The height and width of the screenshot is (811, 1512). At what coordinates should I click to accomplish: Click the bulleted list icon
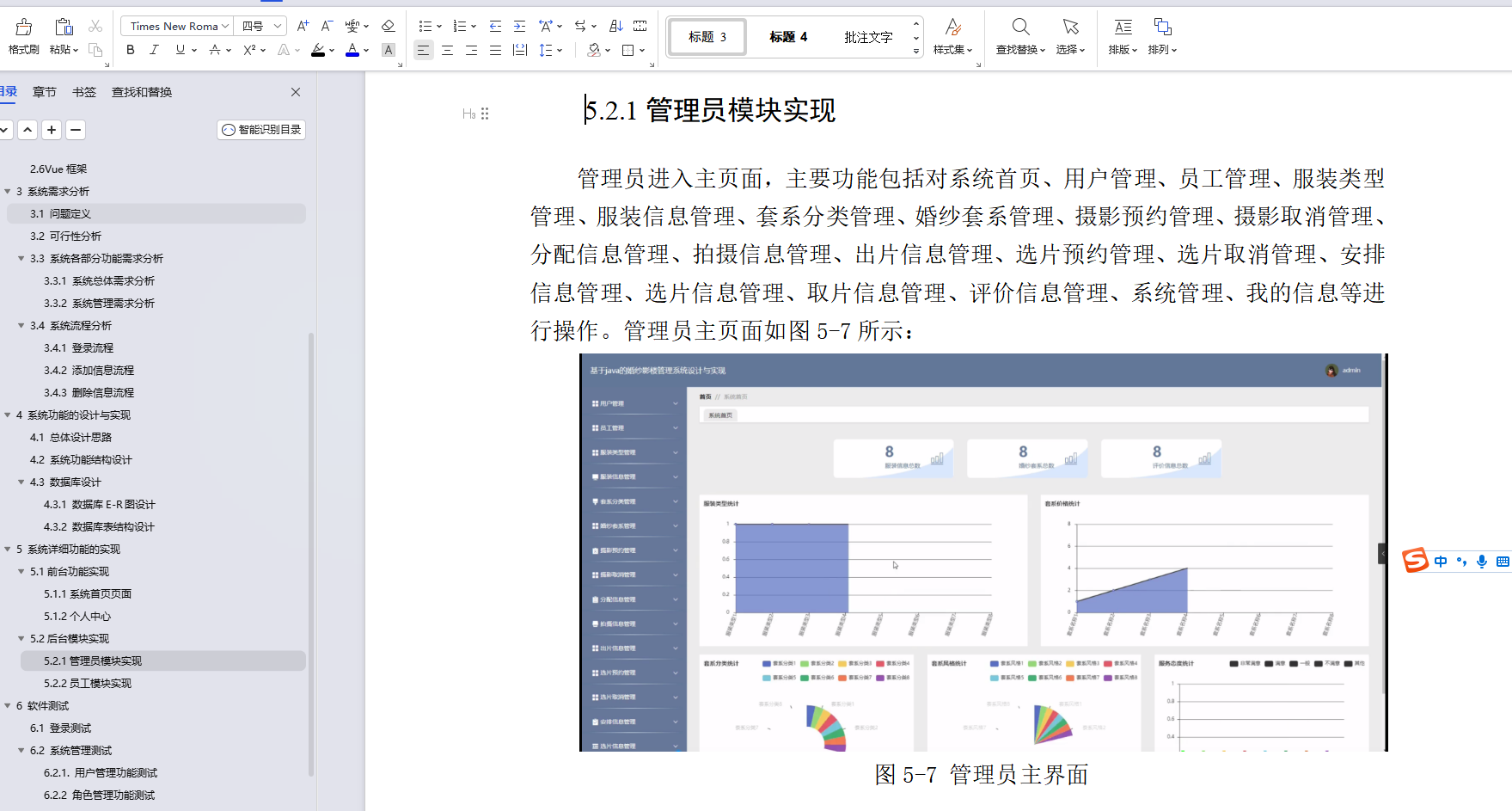click(x=425, y=27)
